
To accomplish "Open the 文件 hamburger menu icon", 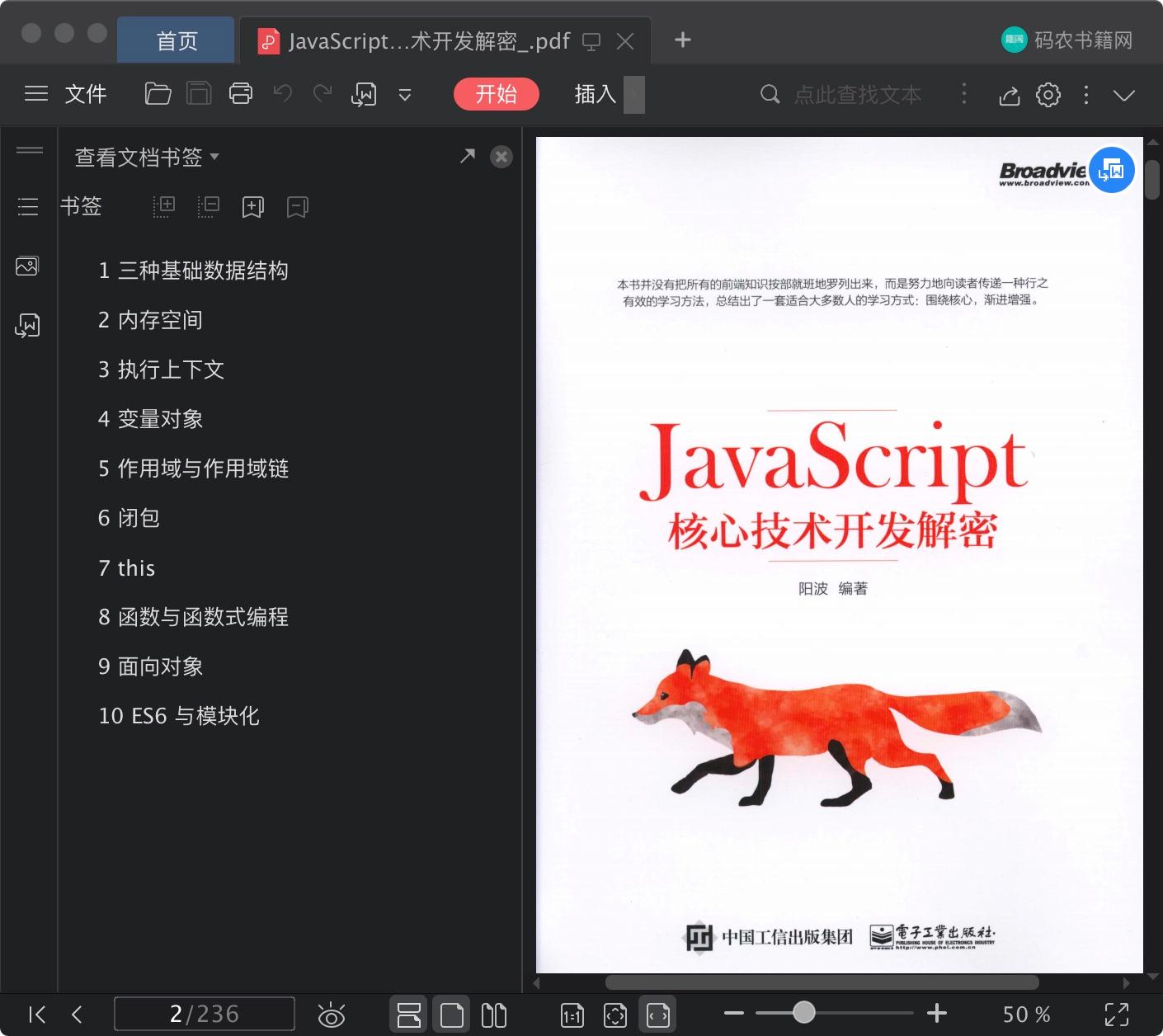I will point(35,94).
